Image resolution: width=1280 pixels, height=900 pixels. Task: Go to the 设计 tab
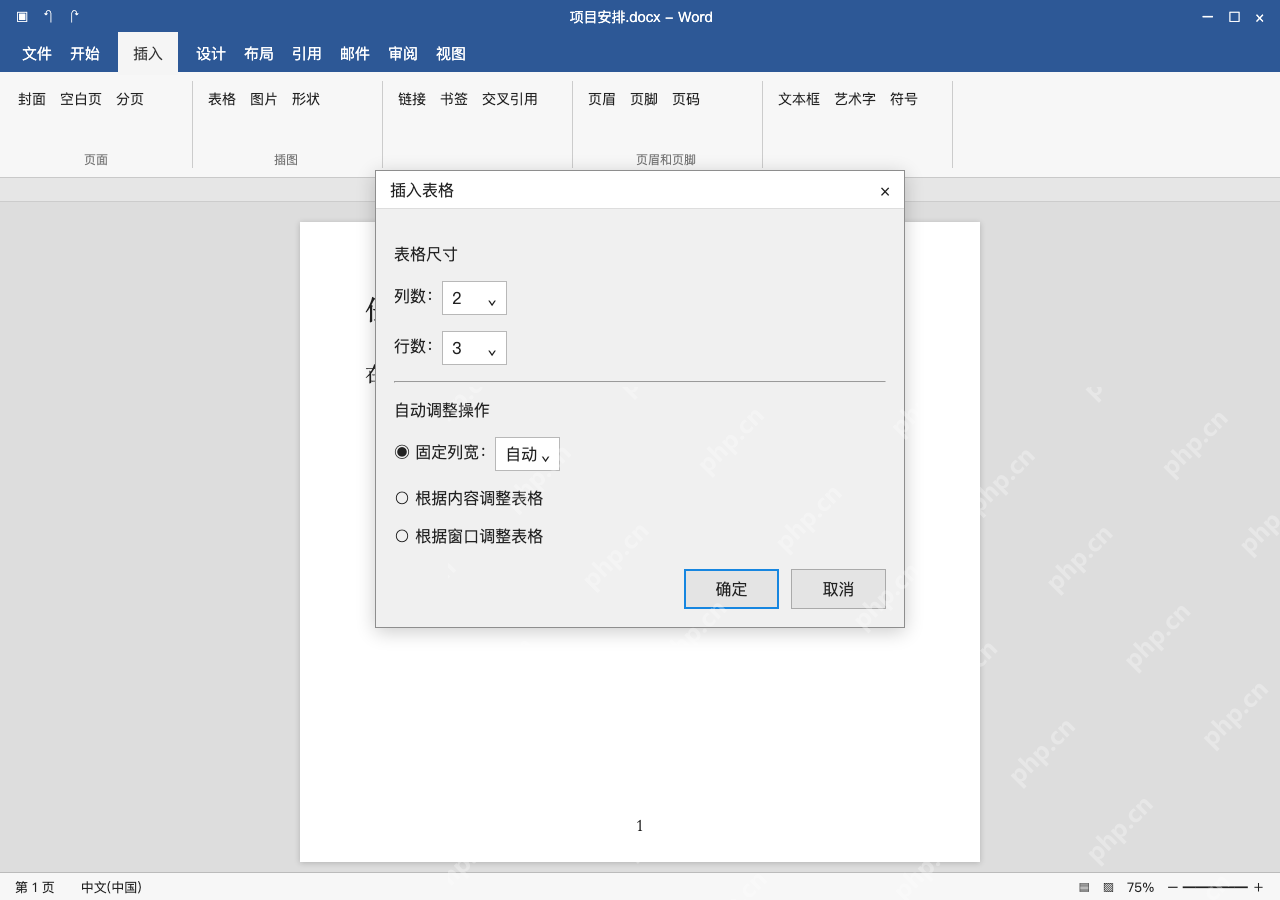pyautogui.click(x=211, y=54)
